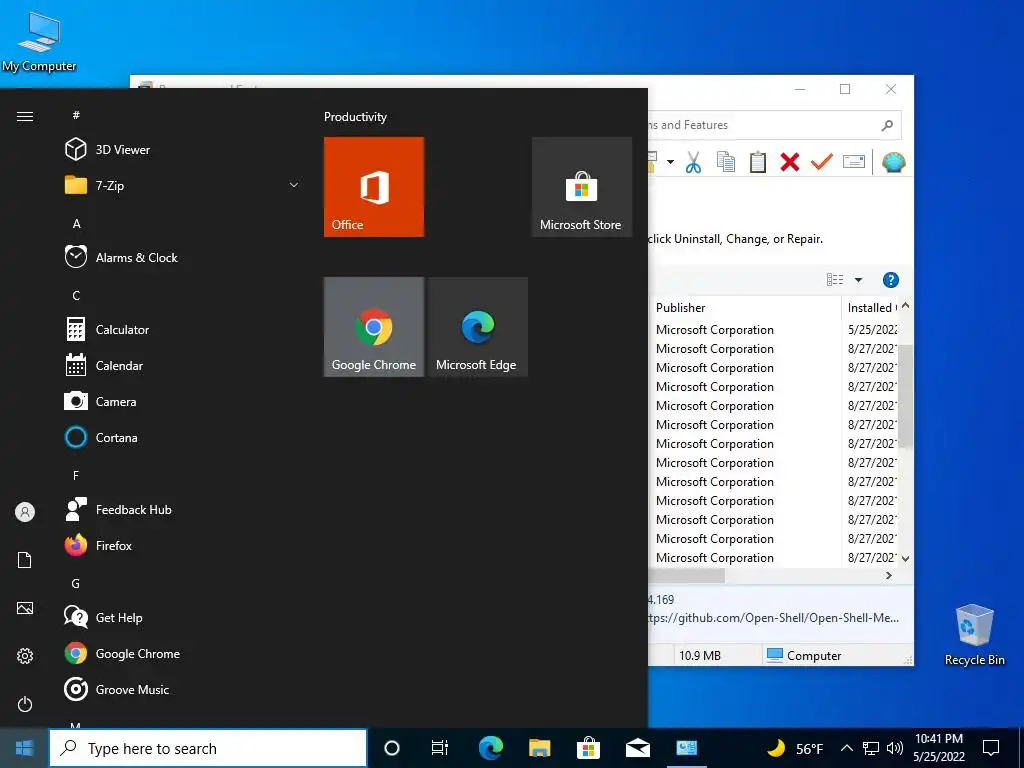Show hidden tray icons chevron
The image size is (1024, 768).
tap(846, 748)
